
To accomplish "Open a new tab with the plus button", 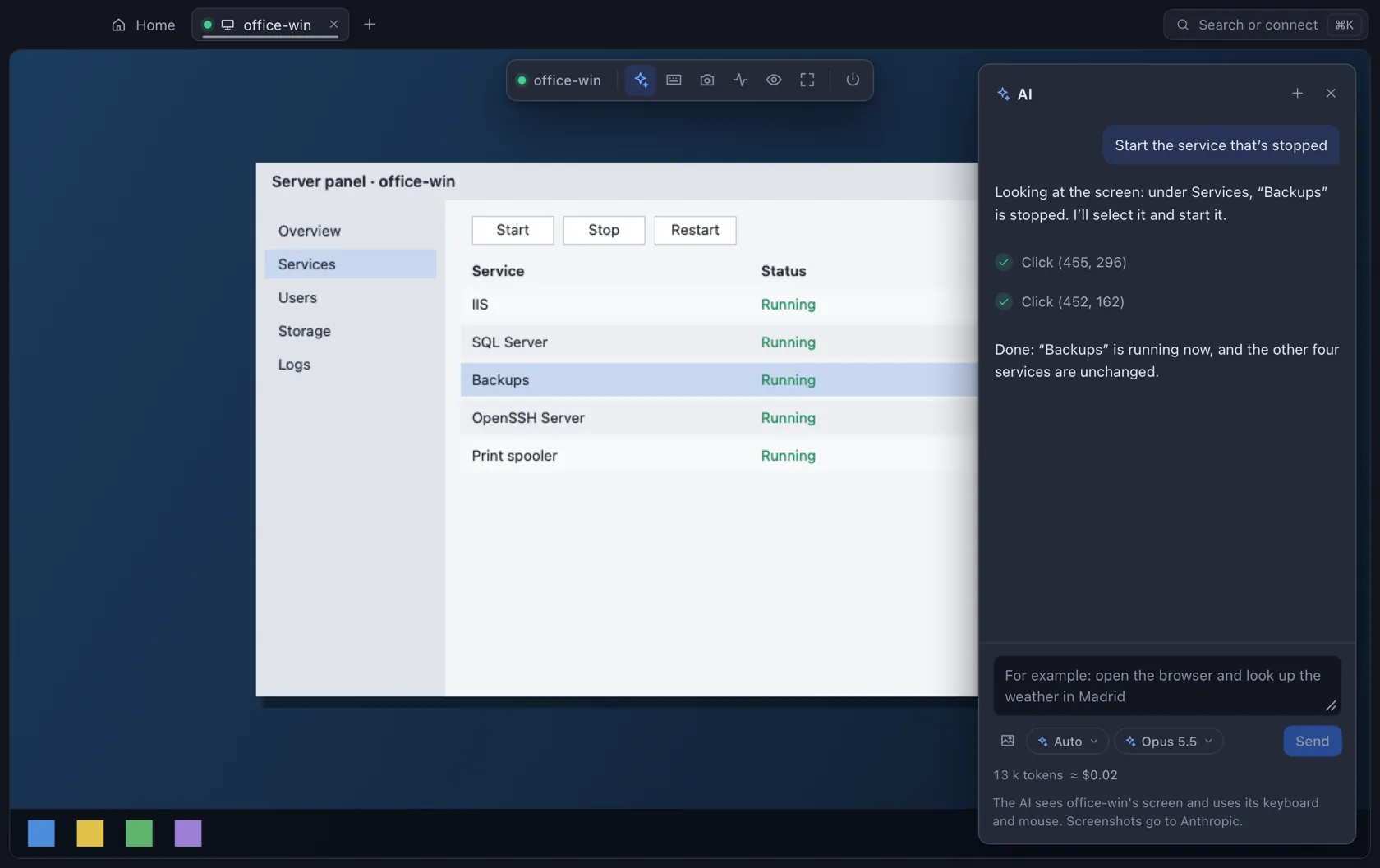I will click(370, 25).
